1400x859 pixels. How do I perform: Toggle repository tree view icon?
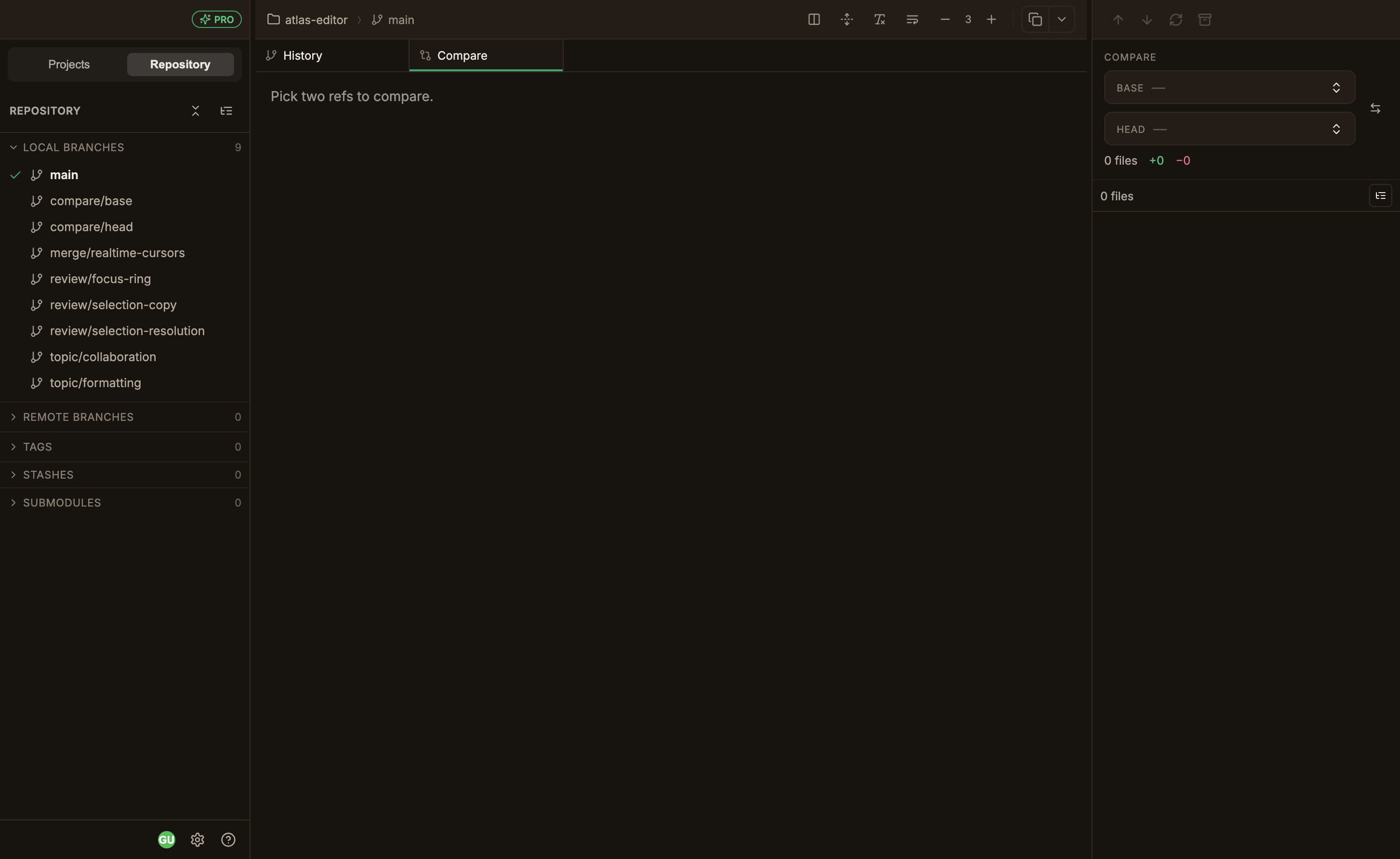[226, 111]
